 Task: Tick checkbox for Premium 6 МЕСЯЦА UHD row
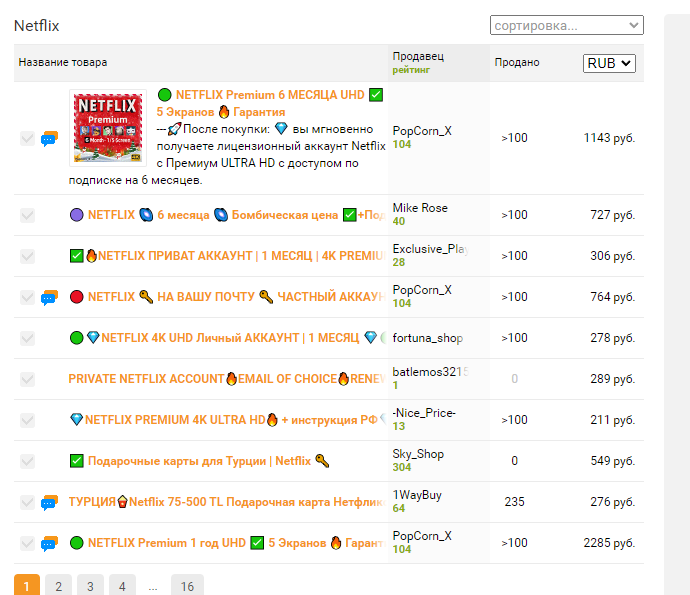coord(27,139)
